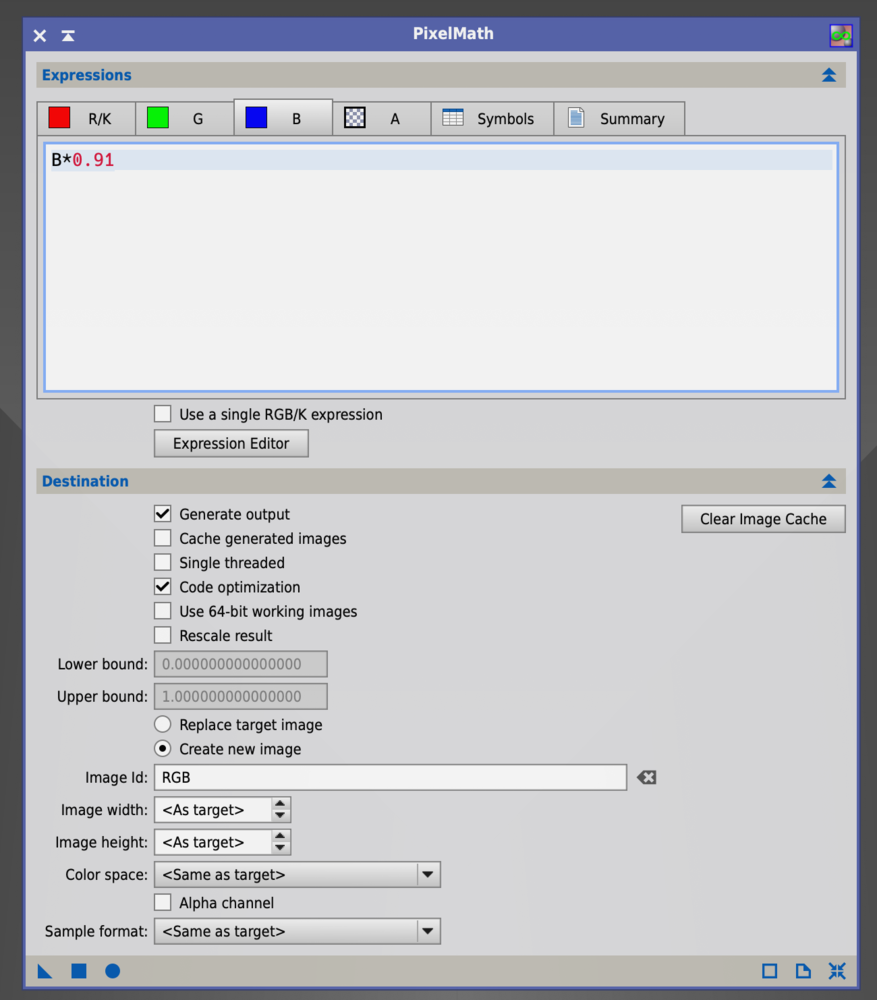
Task: Execute PixelMath using the circle icon
Action: [112, 971]
